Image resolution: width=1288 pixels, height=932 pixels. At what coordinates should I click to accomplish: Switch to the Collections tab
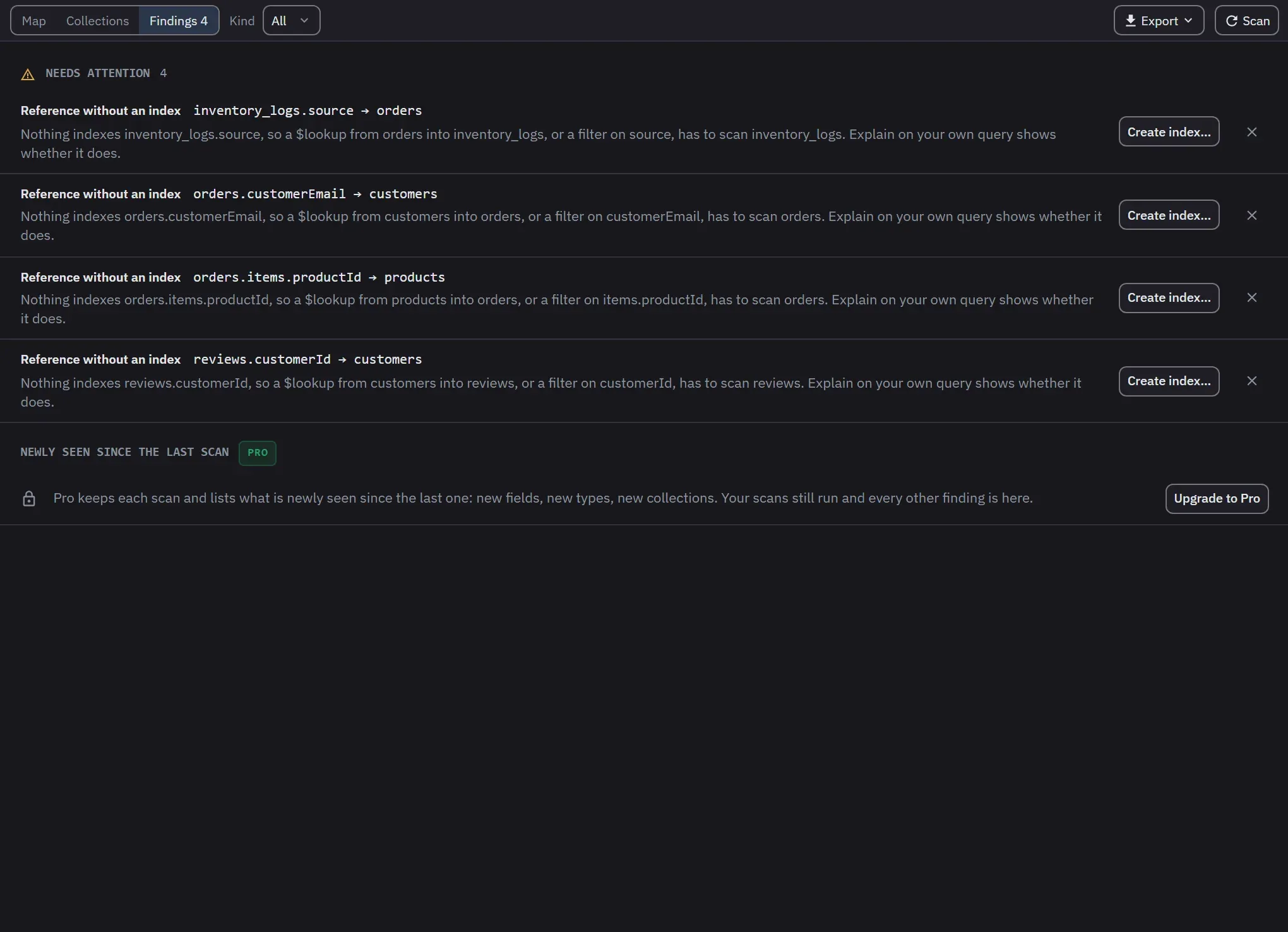[97, 21]
